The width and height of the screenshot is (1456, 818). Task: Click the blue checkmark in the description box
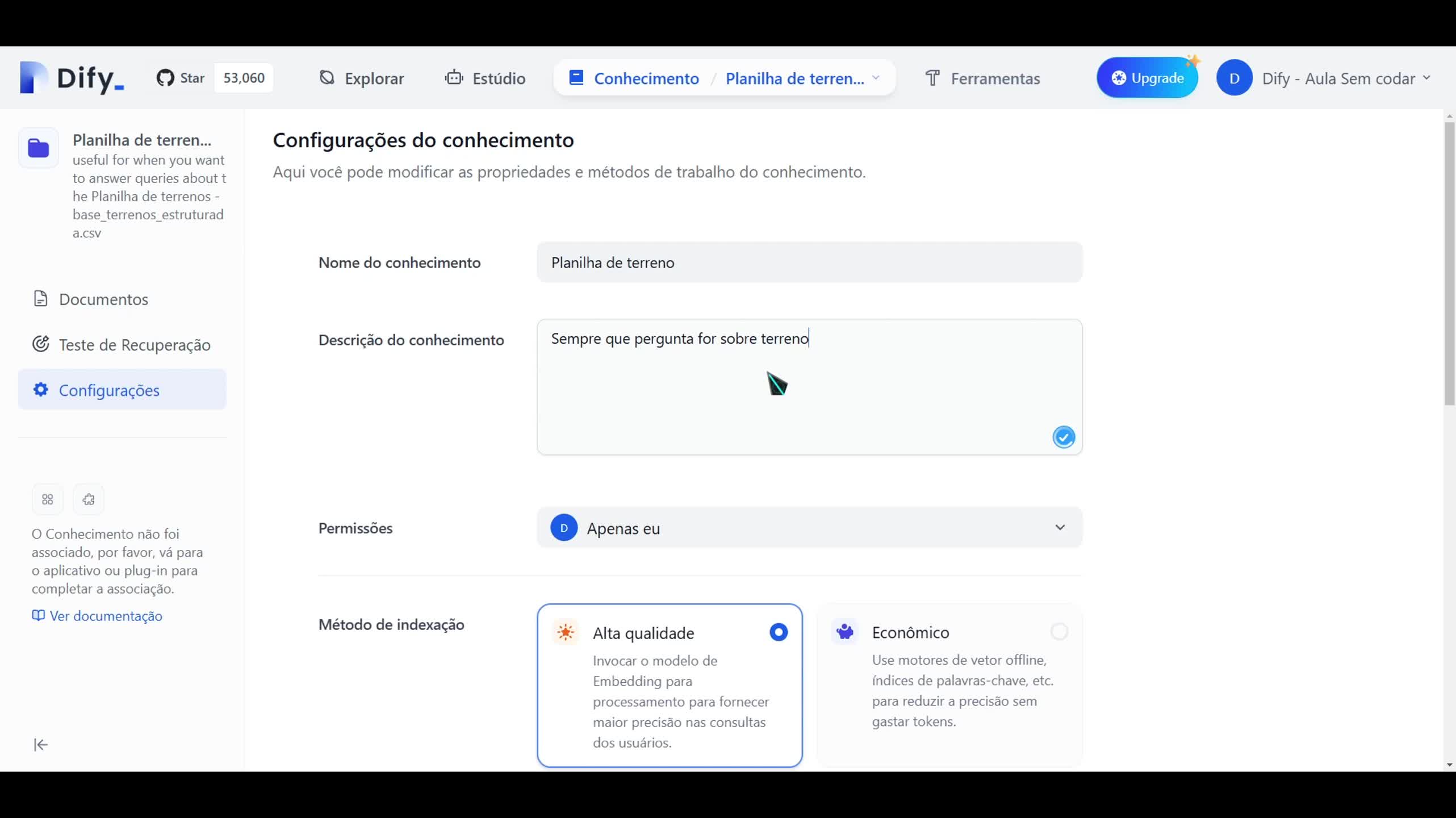pyautogui.click(x=1063, y=436)
